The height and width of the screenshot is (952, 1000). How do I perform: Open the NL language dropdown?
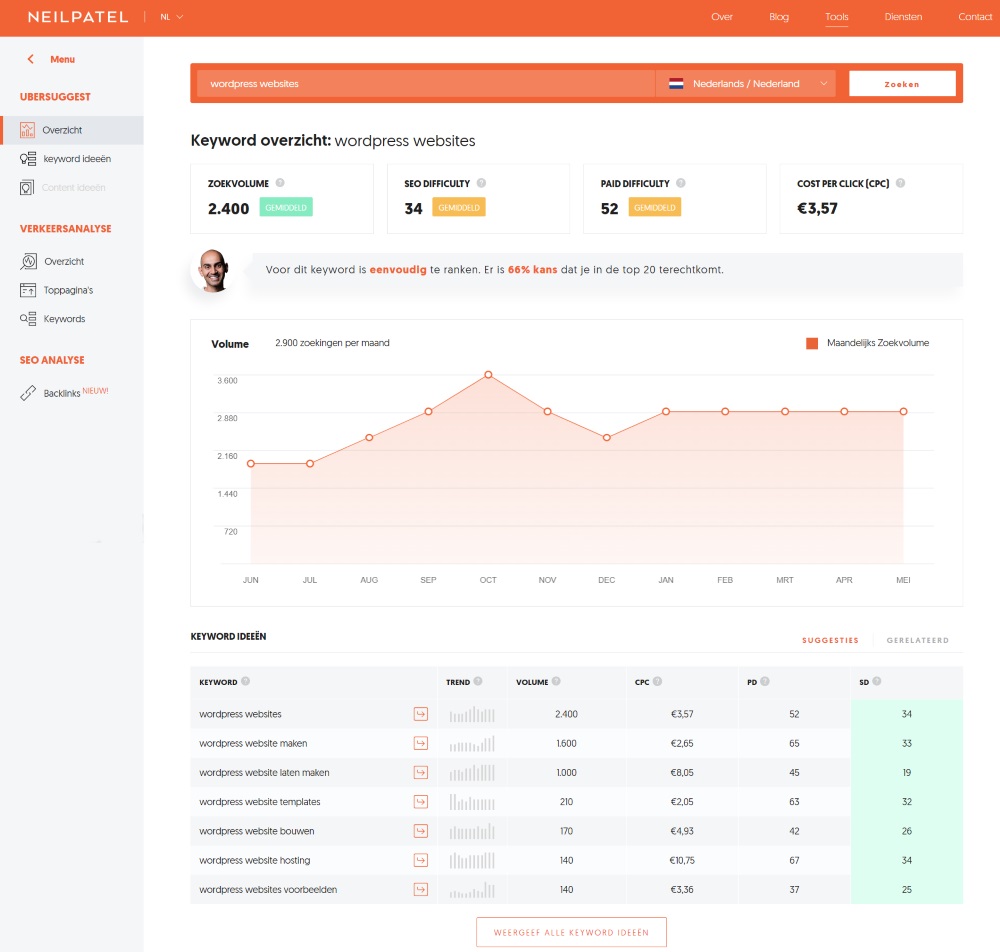172,17
